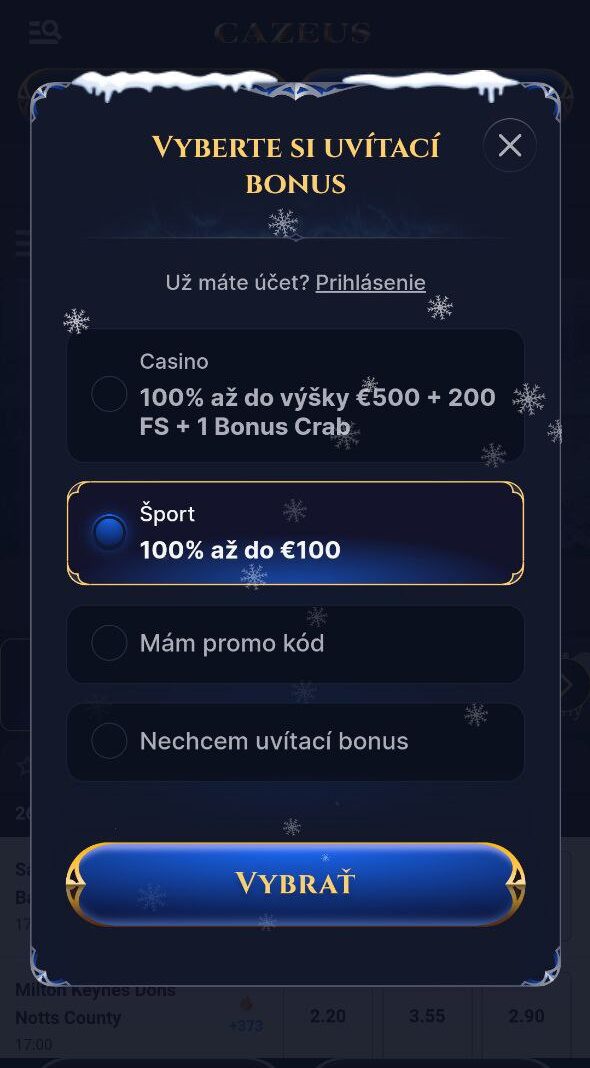The width and height of the screenshot is (590, 1068).
Task: Click the right carousel arrow behind the dialog
Action: click(571, 685)
